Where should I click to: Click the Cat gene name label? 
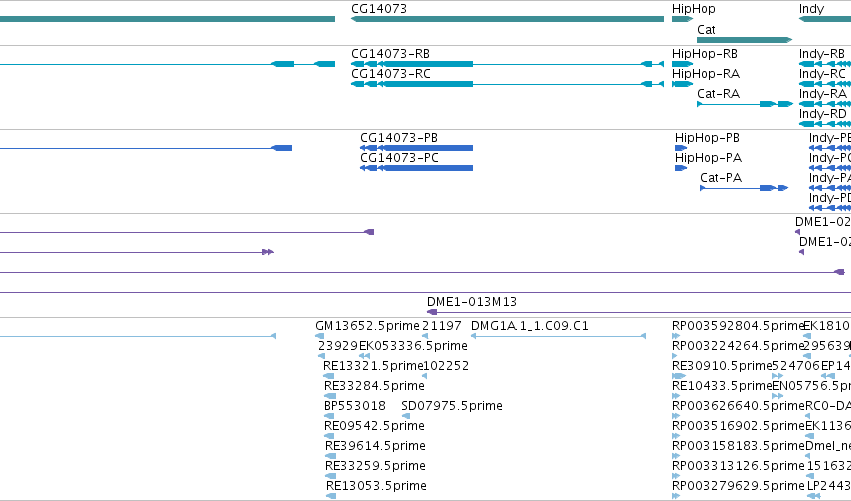tap(706, 30)
